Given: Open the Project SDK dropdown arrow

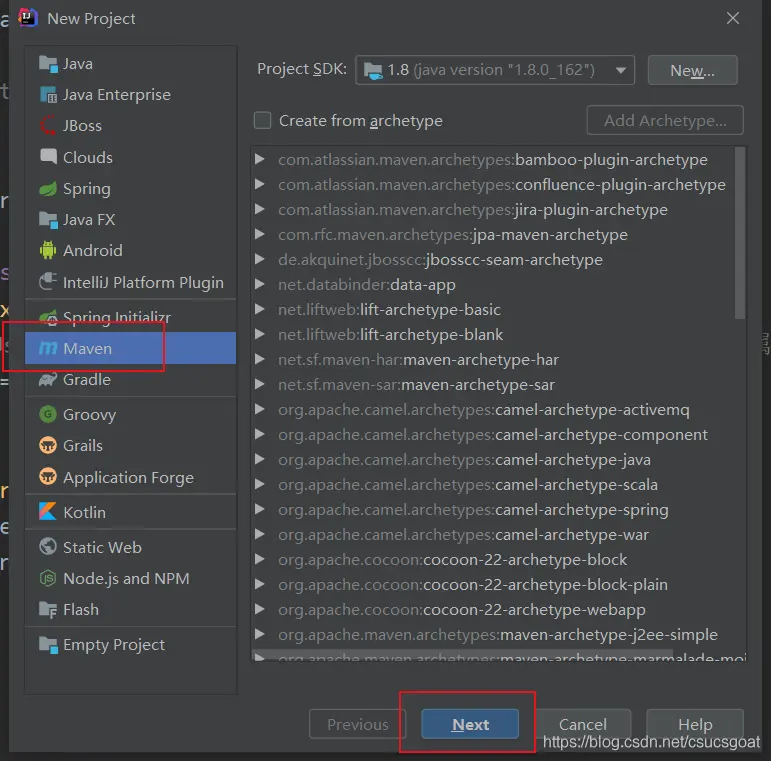Looking at the screenshot, I should pyautogui.click(x=621, y=70).
